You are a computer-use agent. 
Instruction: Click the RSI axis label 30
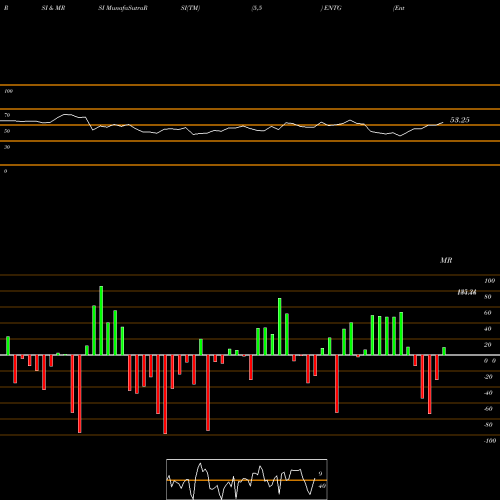pyautogui.click(x=7, y=147)
